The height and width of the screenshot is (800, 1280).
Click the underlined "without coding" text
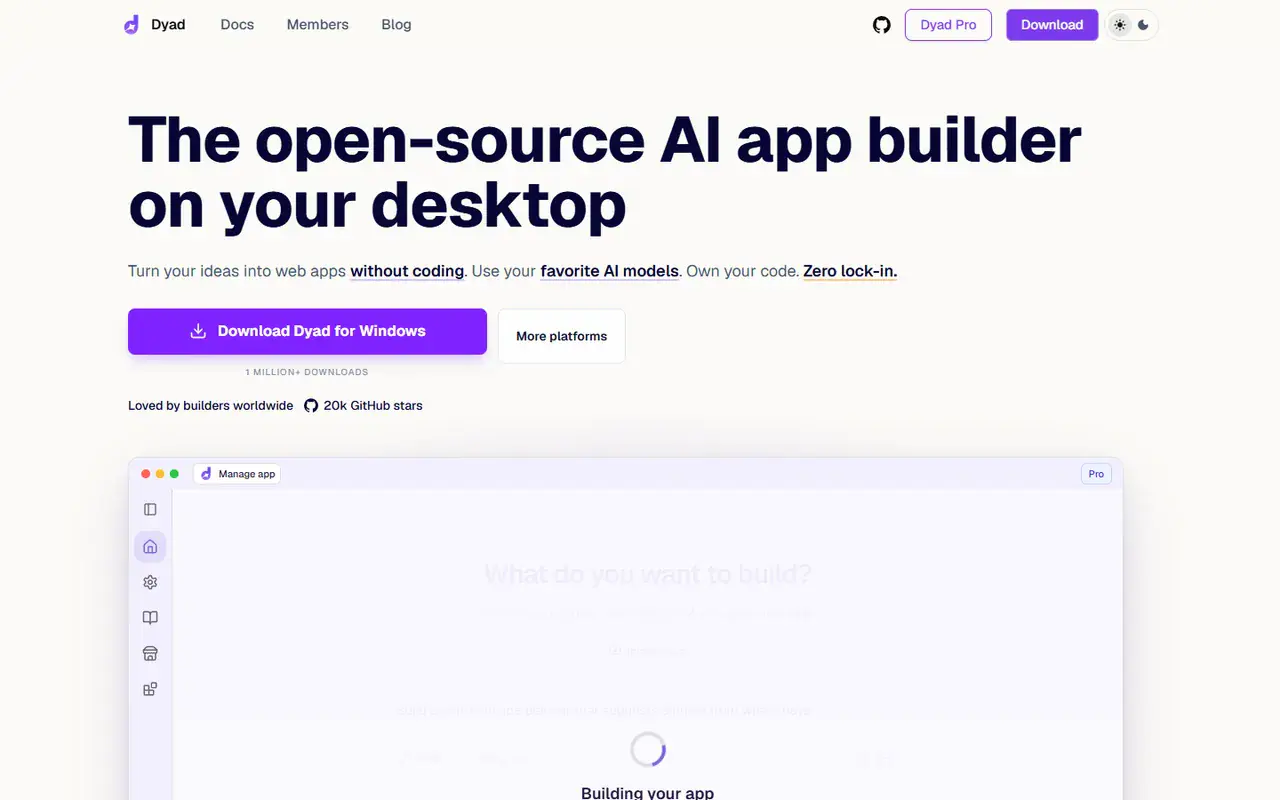(x=407, y=271)
